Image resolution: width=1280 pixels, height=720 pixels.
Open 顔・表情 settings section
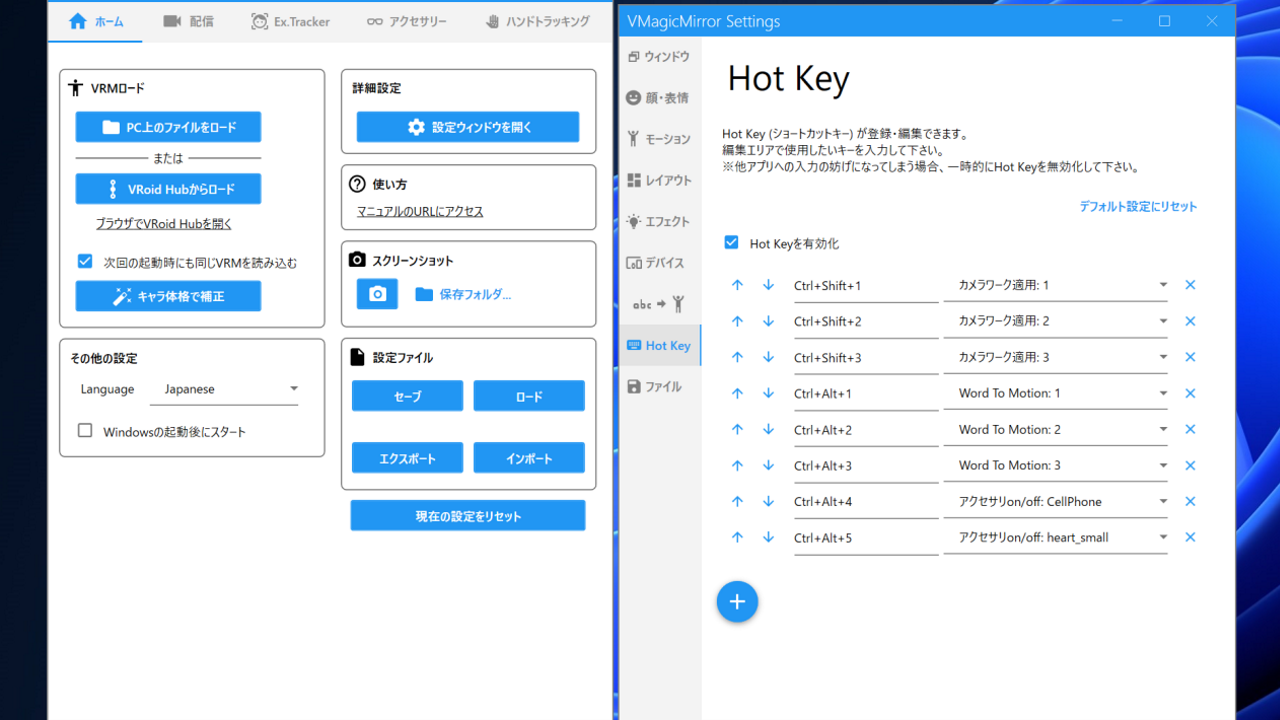click(660, 98)
